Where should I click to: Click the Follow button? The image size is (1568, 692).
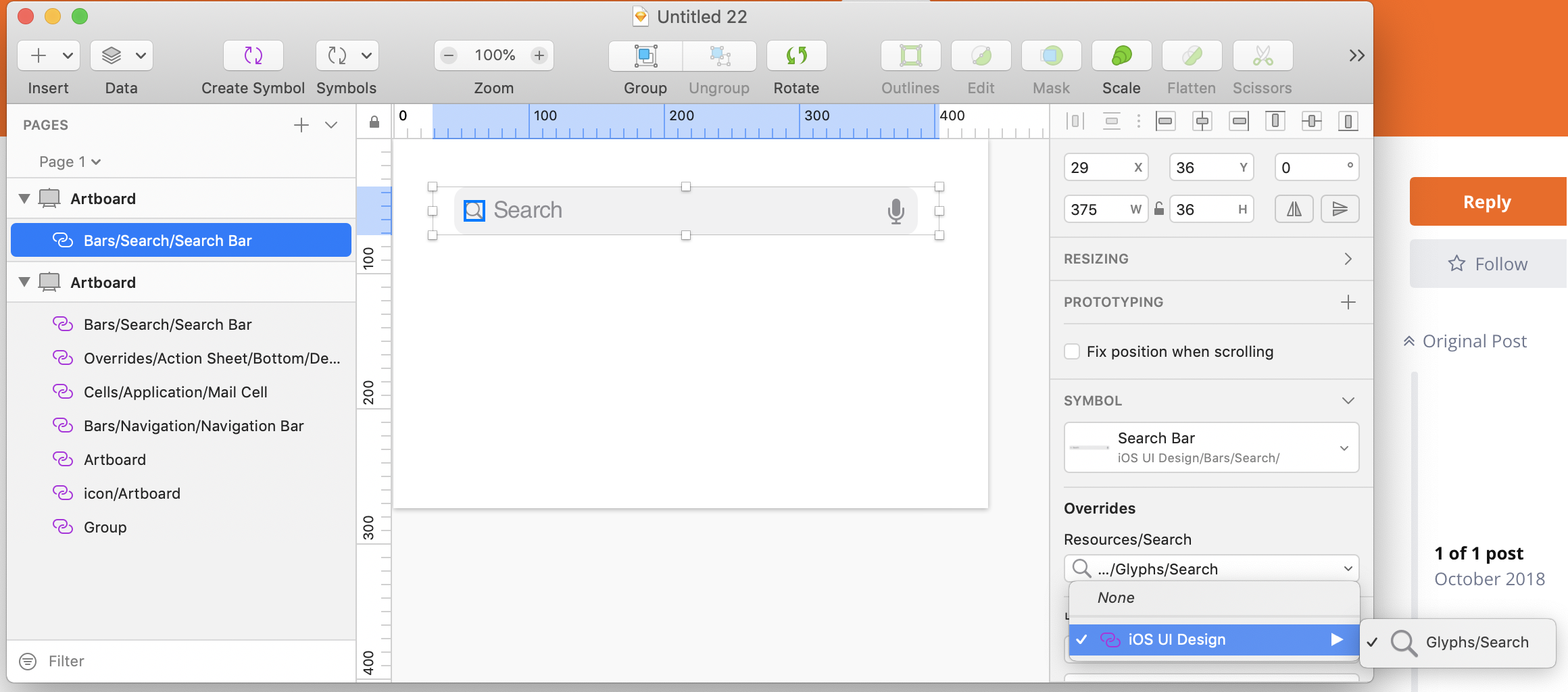tap(1488, 264)
